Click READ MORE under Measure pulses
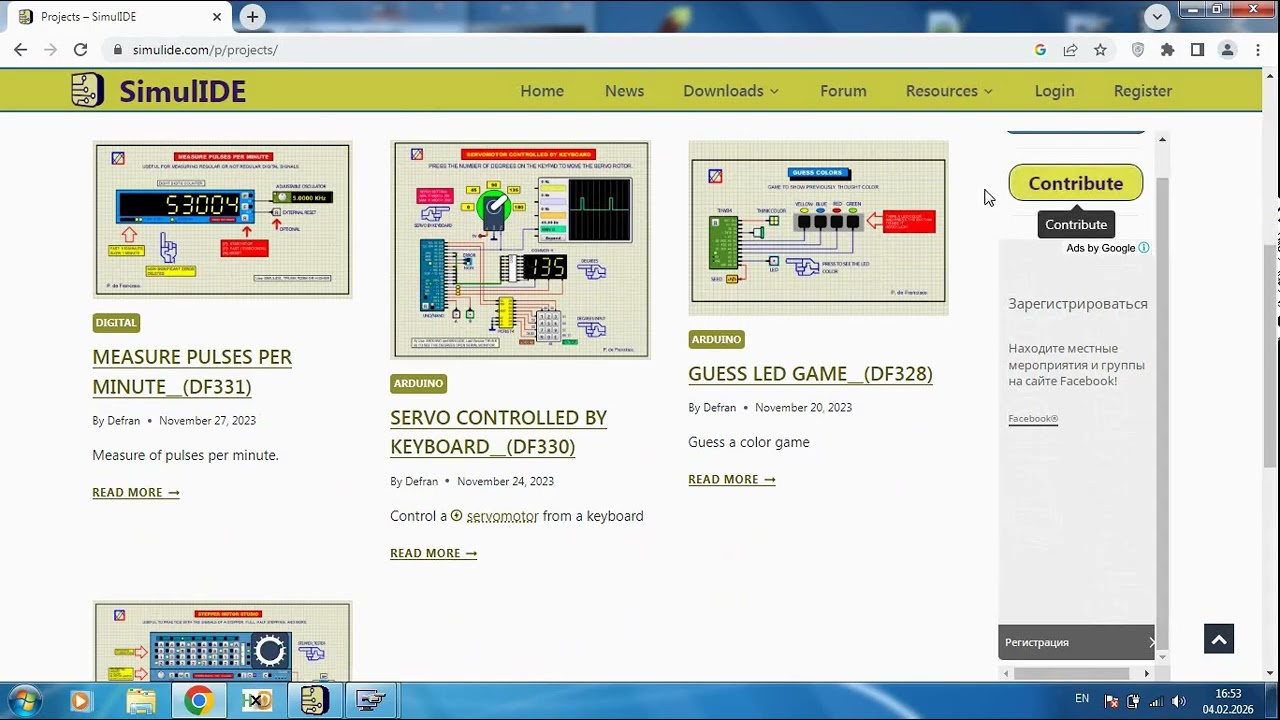Image resolution: width=1280 pixels, height=720 pixels. tap(136, 492)
